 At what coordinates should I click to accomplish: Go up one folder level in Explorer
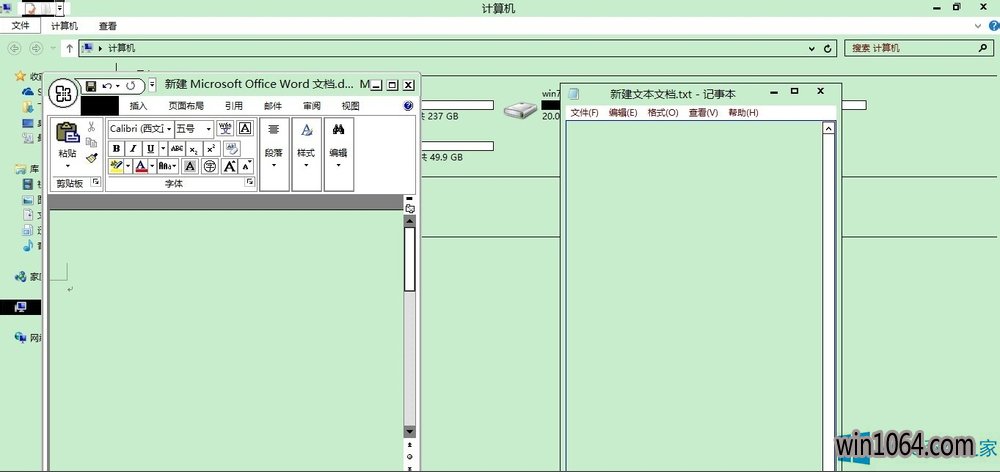[x=70, y=48]
